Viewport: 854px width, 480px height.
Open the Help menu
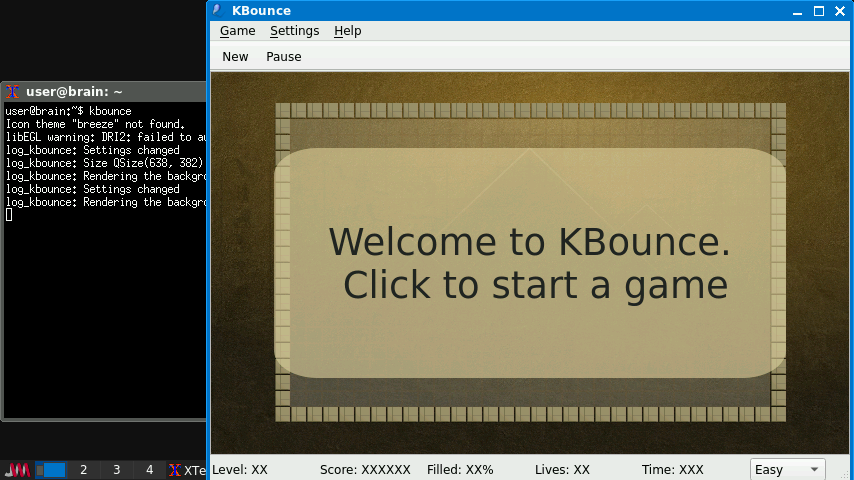point(348,31)
